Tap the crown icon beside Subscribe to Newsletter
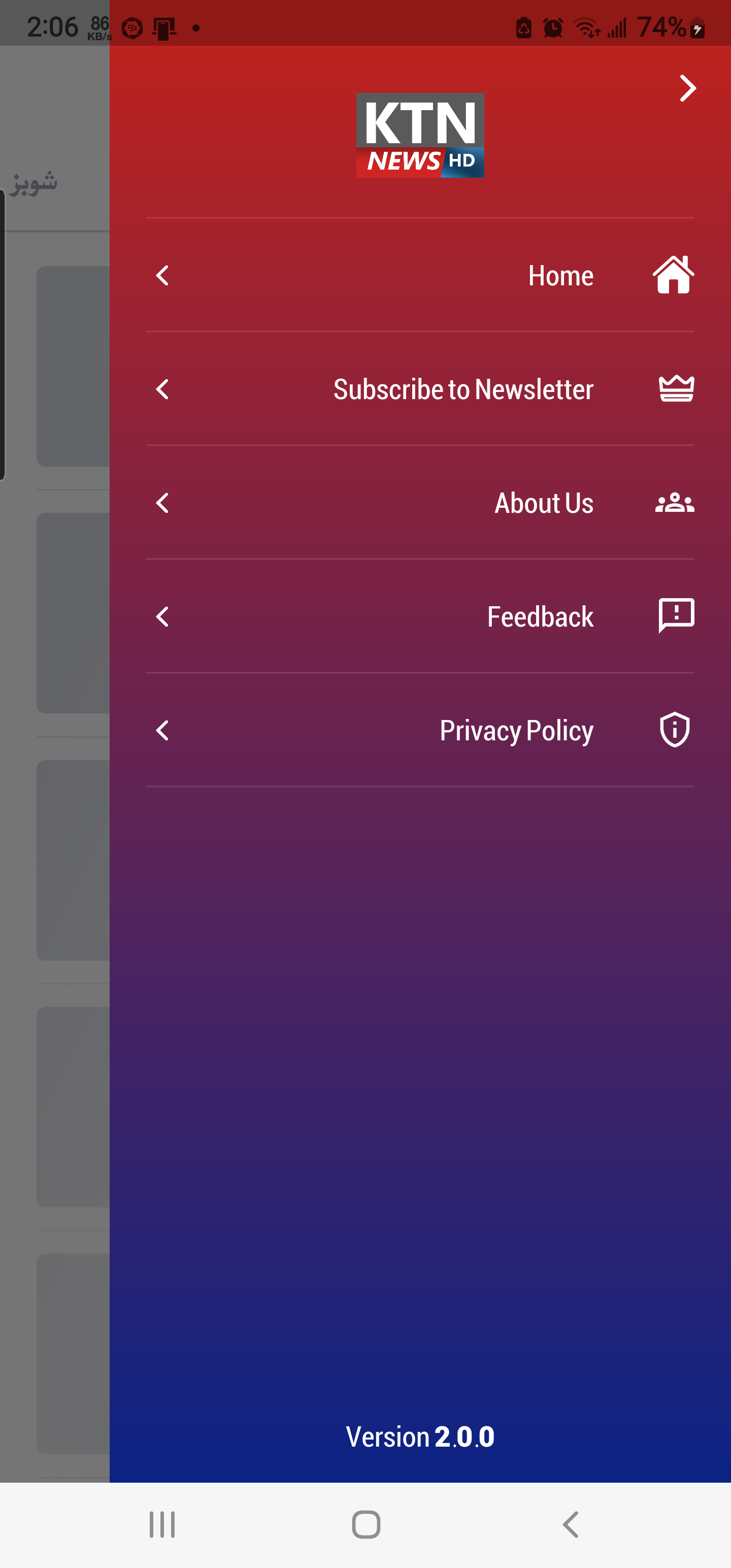The width and height of the screenshot is (731, 1568). (x=676, y=389)
